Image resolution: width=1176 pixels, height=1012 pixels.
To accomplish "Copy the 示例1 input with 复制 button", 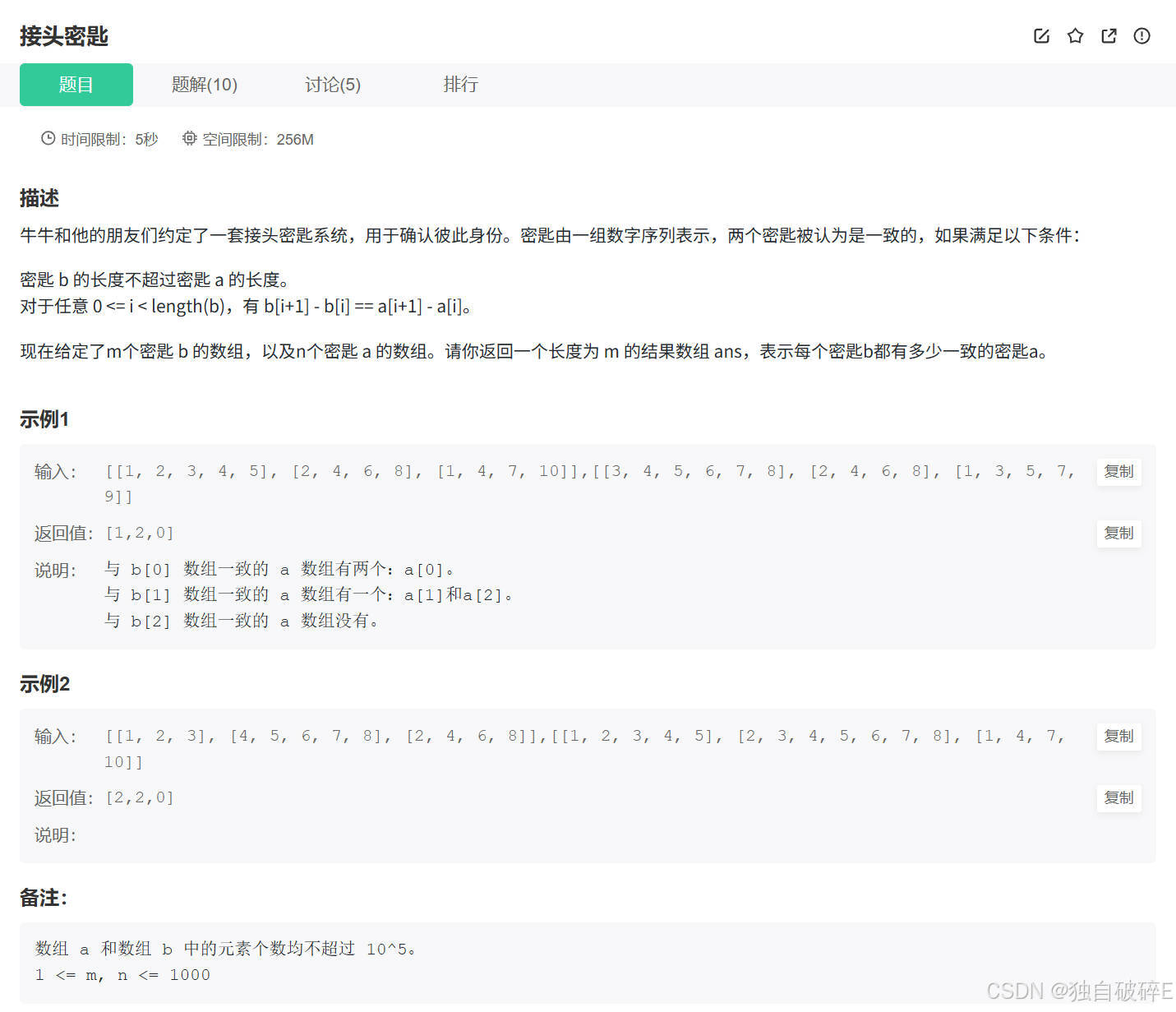I will 1118,472.
